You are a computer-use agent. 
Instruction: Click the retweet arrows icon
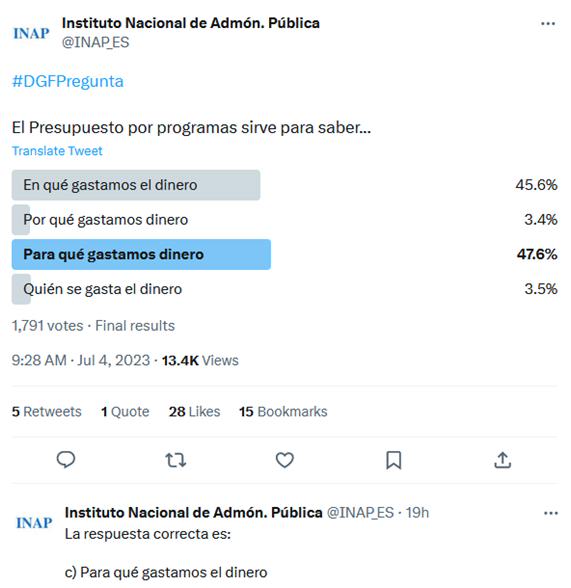pos(175,460)
